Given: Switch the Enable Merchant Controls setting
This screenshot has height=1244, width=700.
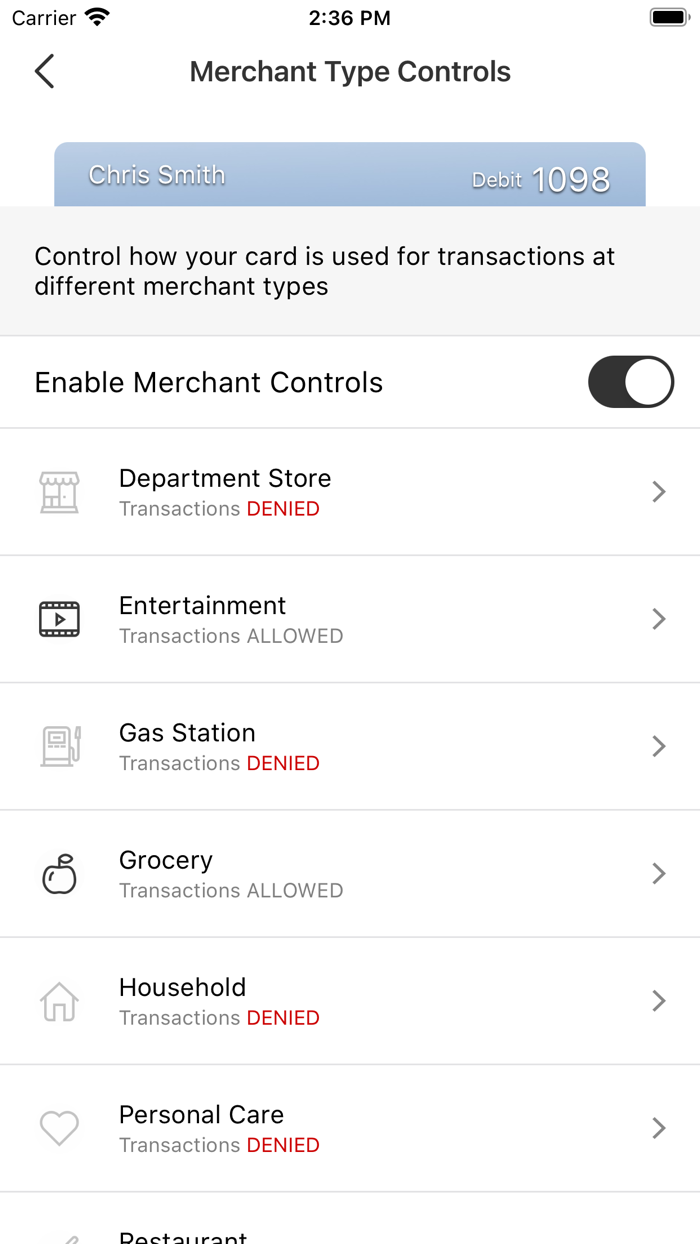Looking at the screenshot, I should point(630,382).
